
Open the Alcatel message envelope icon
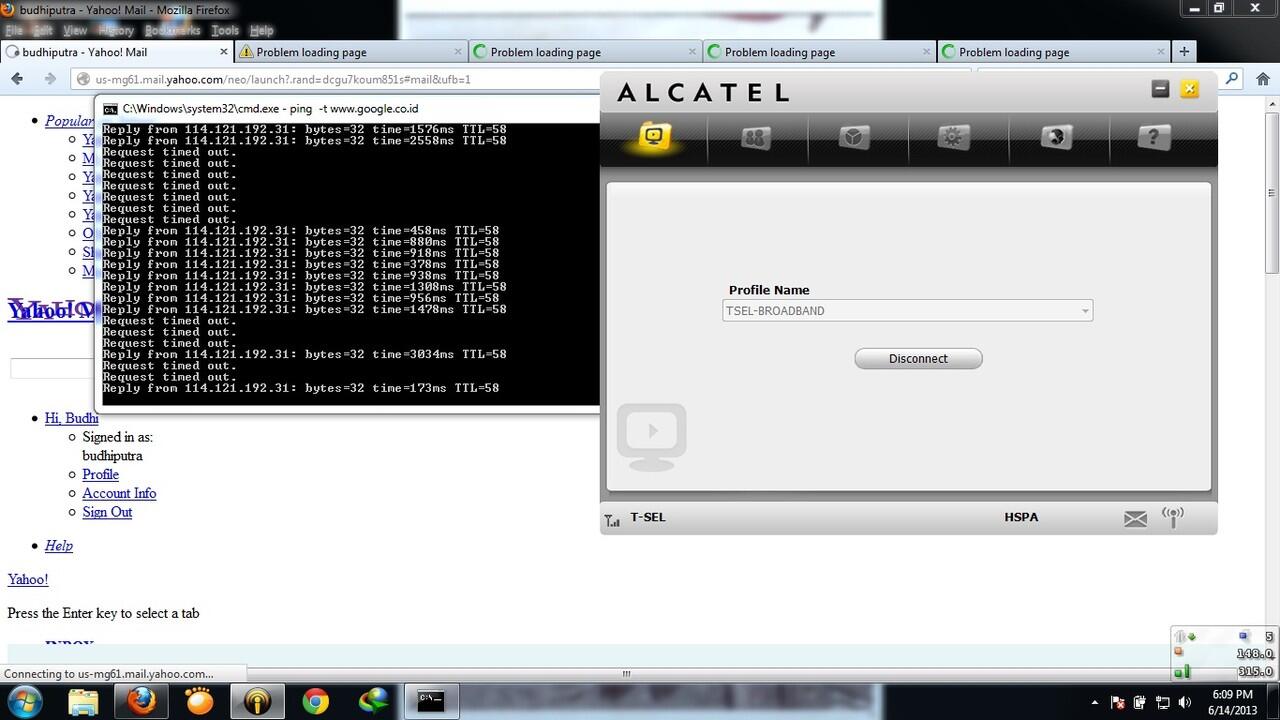(x=1135, y=519)
